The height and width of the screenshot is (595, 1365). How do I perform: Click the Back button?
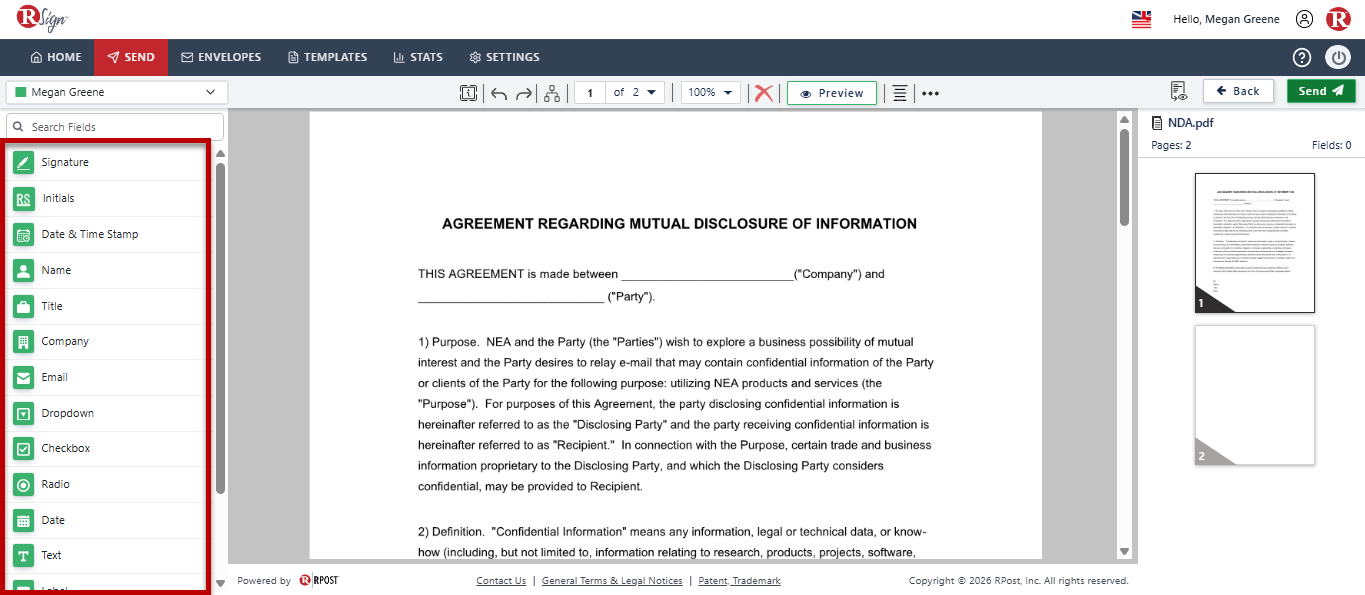[x=1238, y=91]
